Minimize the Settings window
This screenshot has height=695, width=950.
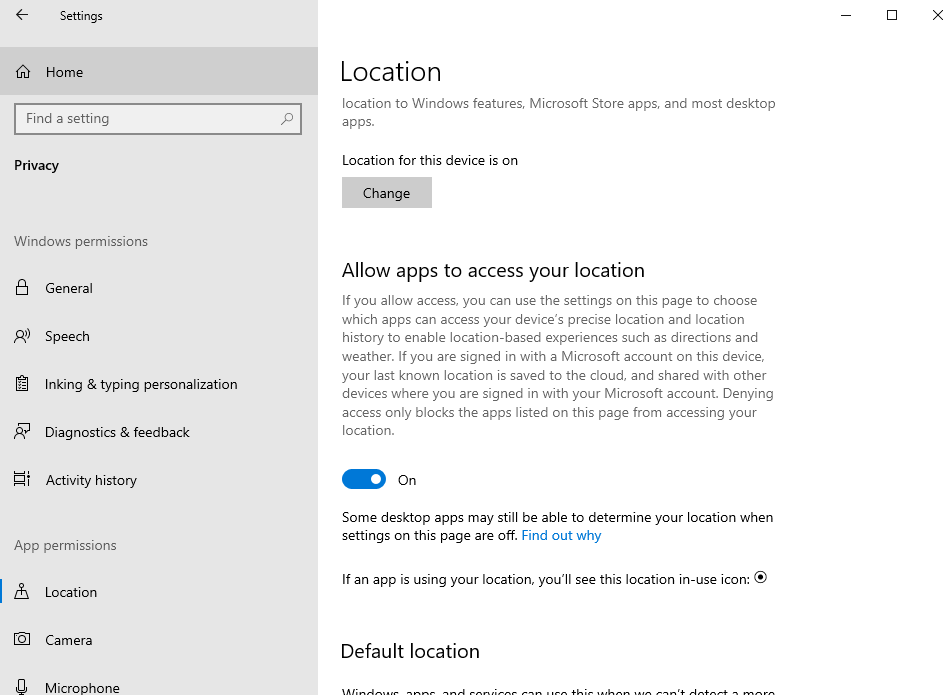pos(846,15)
